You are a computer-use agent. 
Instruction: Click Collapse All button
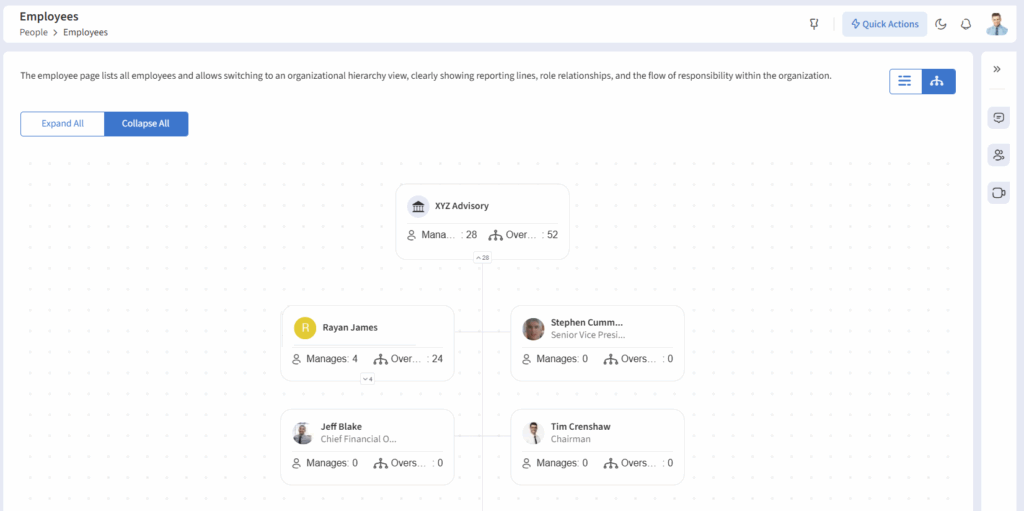tap(146, 124)
